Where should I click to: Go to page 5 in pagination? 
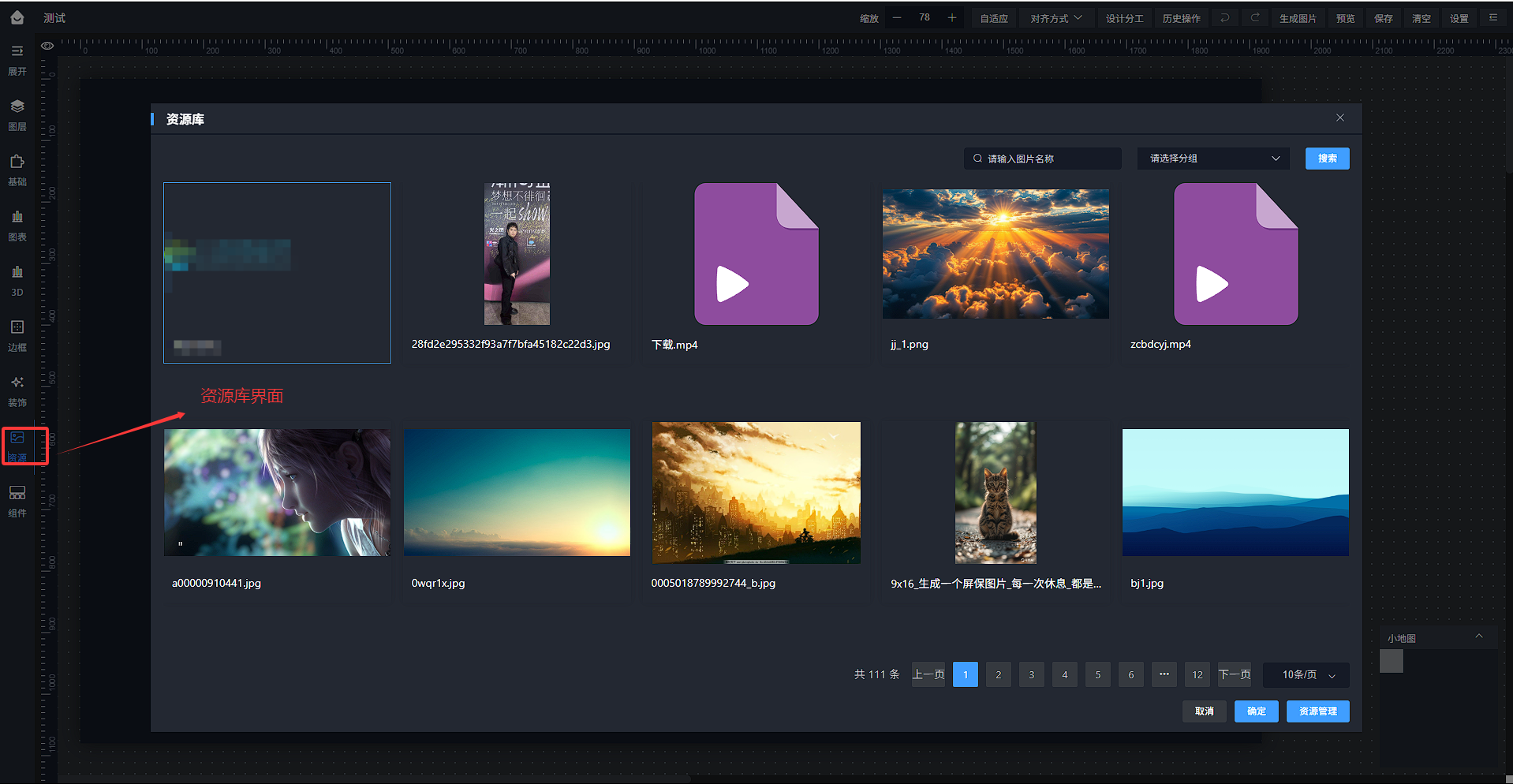[1098, 674]
